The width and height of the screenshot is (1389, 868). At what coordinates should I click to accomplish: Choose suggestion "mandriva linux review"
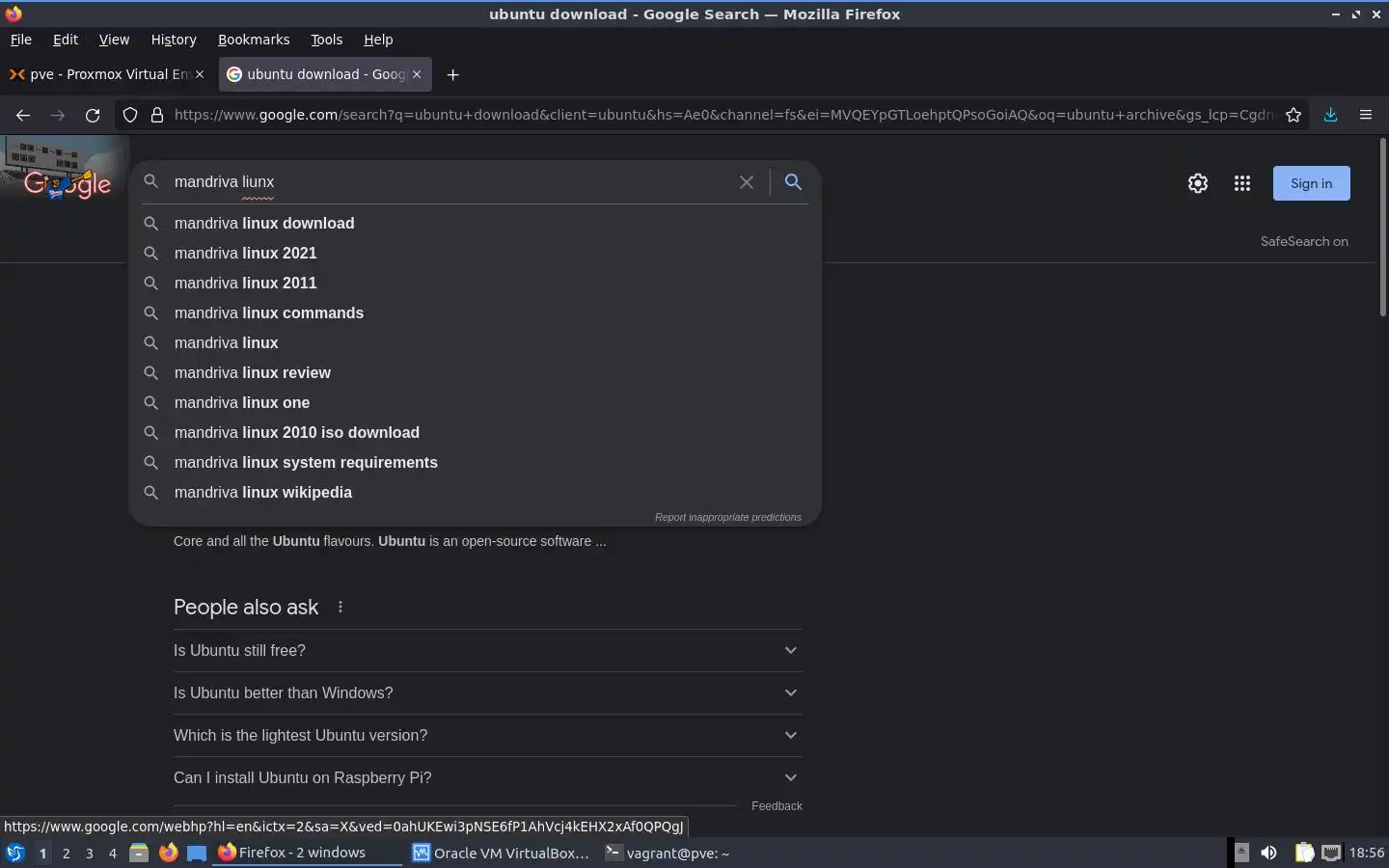475,372
